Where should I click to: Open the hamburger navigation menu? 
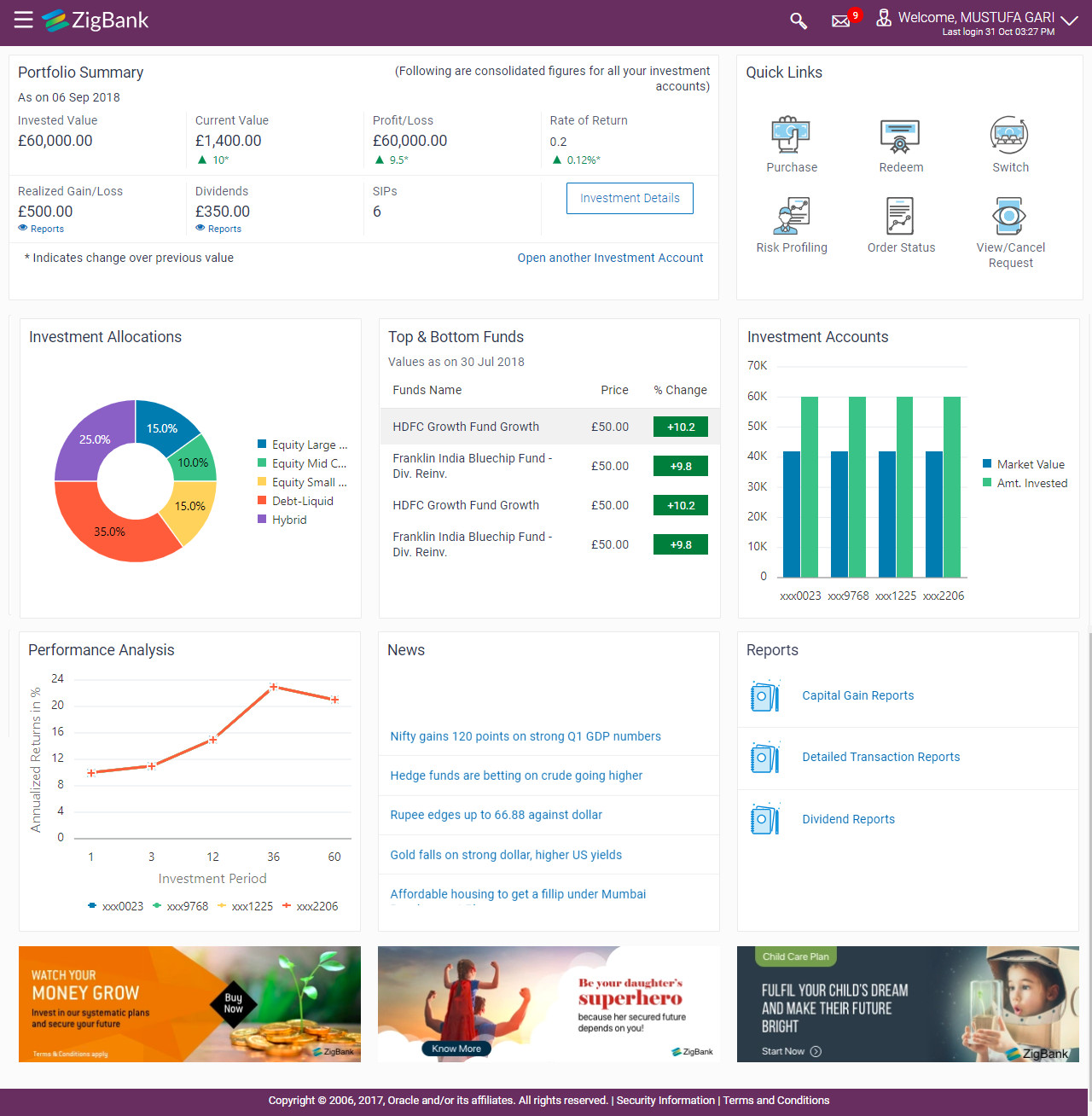point(23,20)
